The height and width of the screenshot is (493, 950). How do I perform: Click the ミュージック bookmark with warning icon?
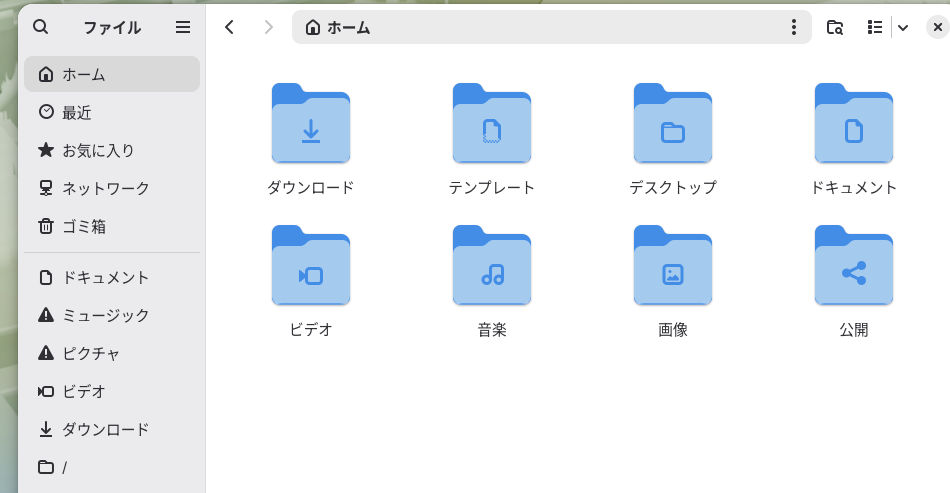[112, 315]
